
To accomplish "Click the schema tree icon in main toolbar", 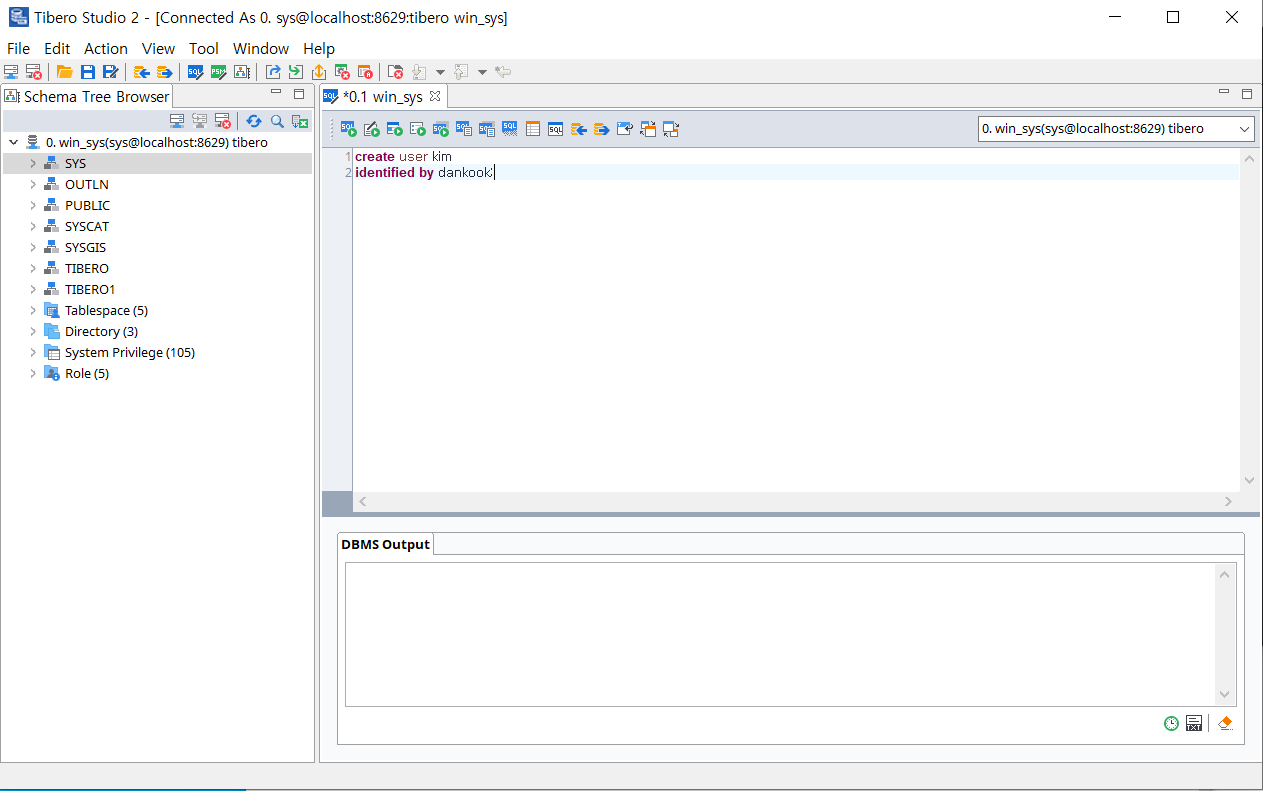I will 242,72.
